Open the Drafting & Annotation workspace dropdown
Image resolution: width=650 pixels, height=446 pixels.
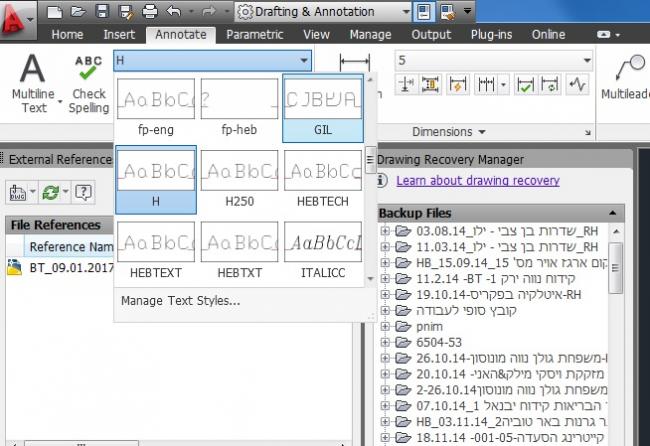tap(323, 12)
